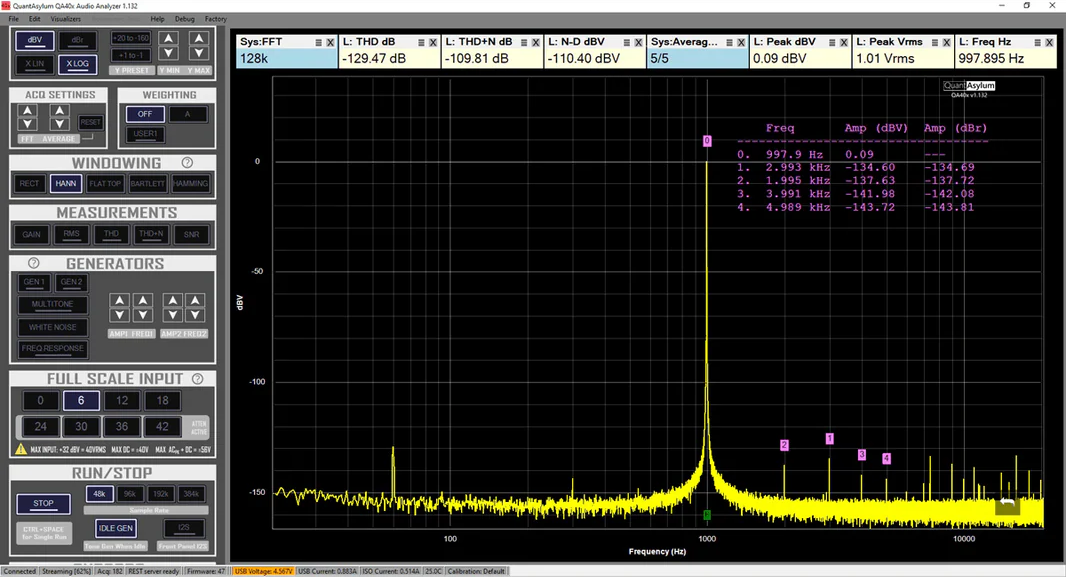Open Full Scale Input help icon
This screenshot has height=577, width=1066.
pyautogui.click(x=198, y=379)
